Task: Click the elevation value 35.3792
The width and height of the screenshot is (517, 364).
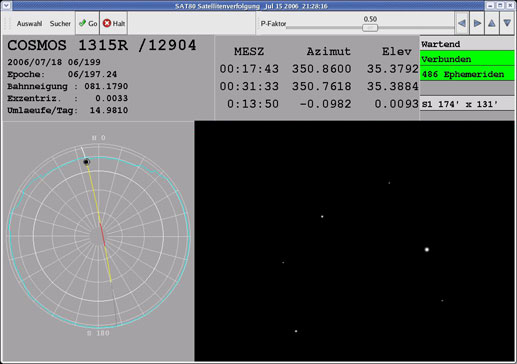Action: tap(393, 69)
